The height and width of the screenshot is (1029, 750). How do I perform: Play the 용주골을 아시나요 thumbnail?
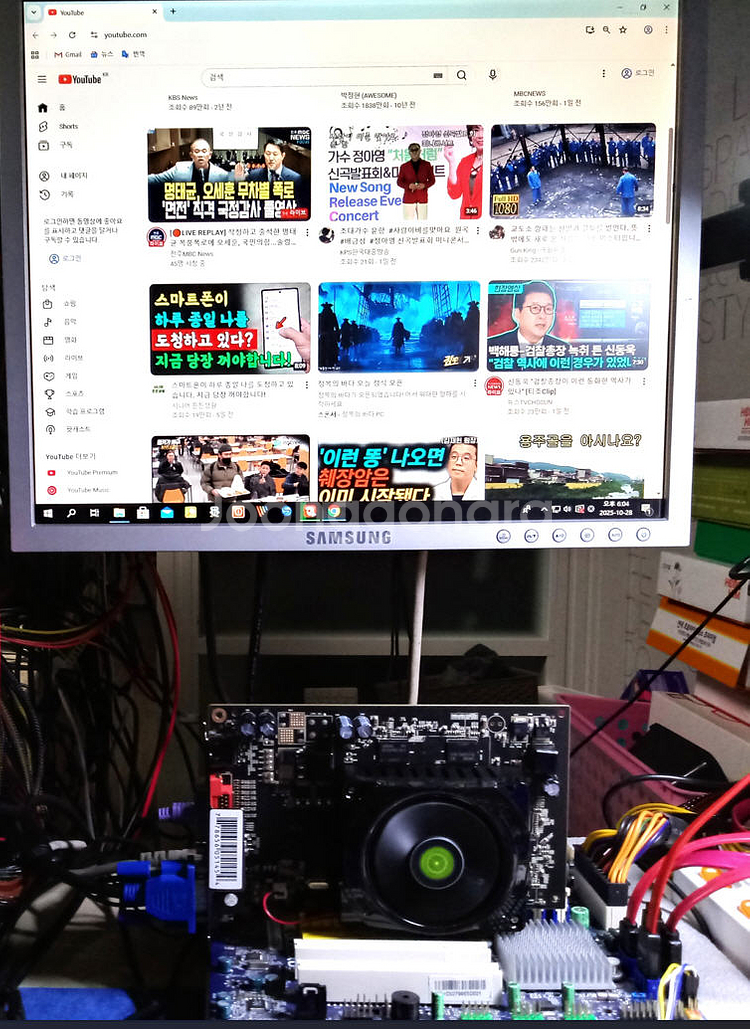[566, 465]
